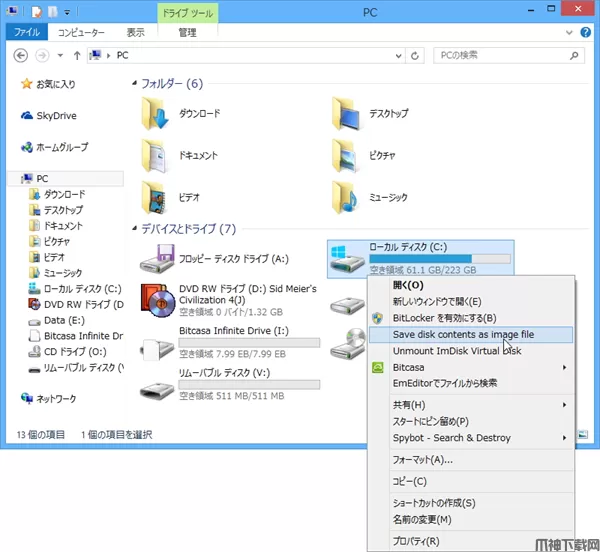Click the C: drive usage bar
The image size is (600, 552).
pos(440,259)
